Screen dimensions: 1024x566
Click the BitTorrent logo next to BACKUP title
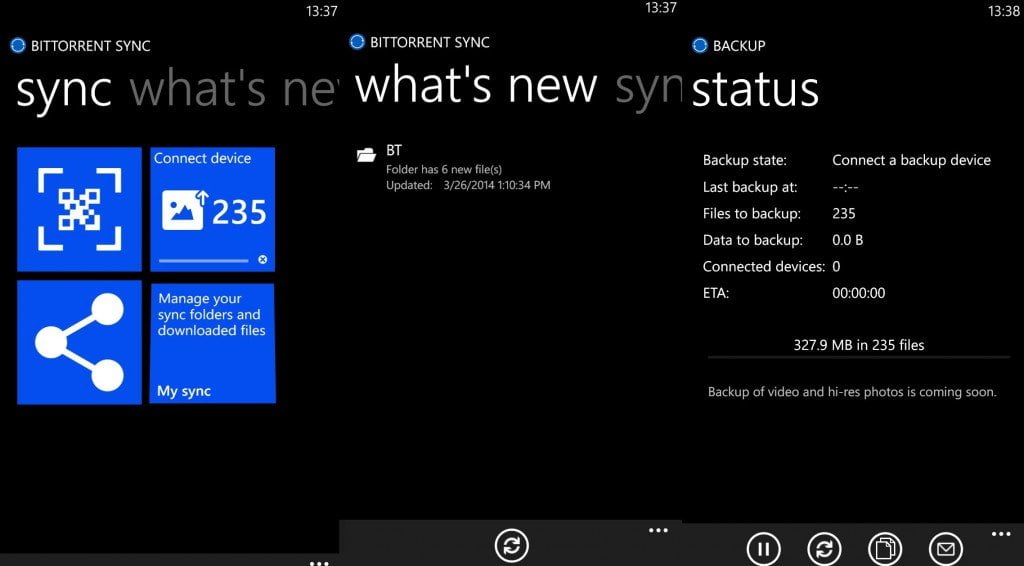699,45
